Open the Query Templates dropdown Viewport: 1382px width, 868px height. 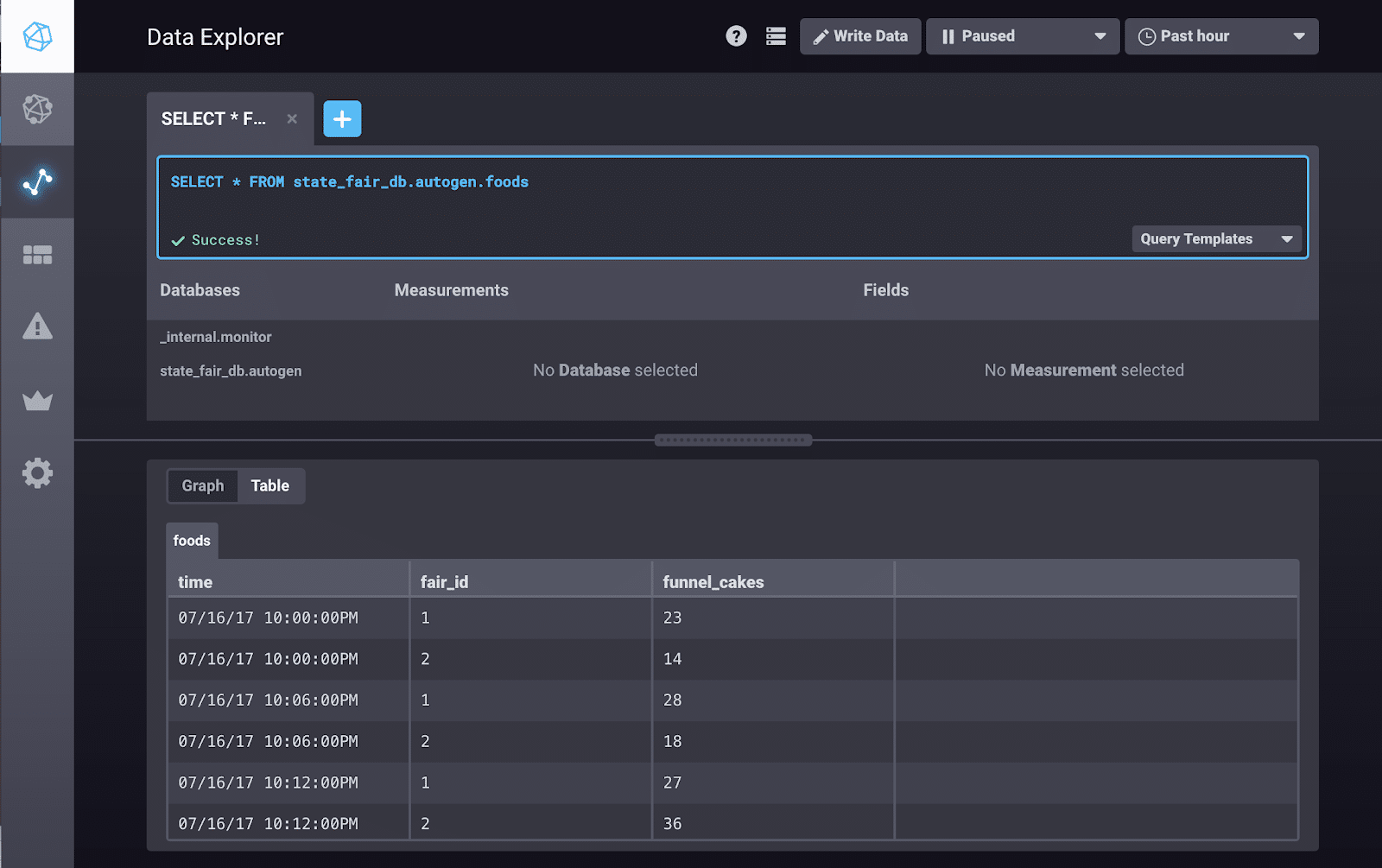pos(1216,239)
